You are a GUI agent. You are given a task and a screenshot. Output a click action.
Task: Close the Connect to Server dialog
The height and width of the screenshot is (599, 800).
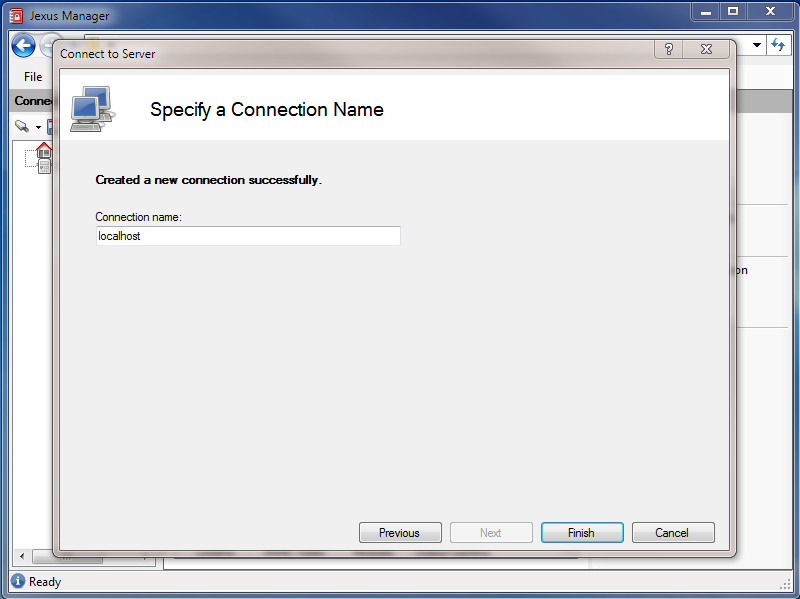(x=706, y=47)
